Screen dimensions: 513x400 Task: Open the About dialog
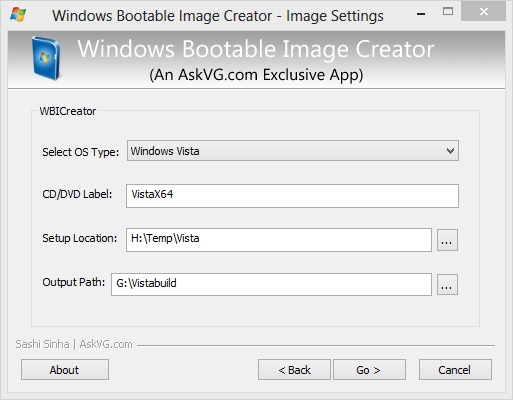click(x=65, y=370)
